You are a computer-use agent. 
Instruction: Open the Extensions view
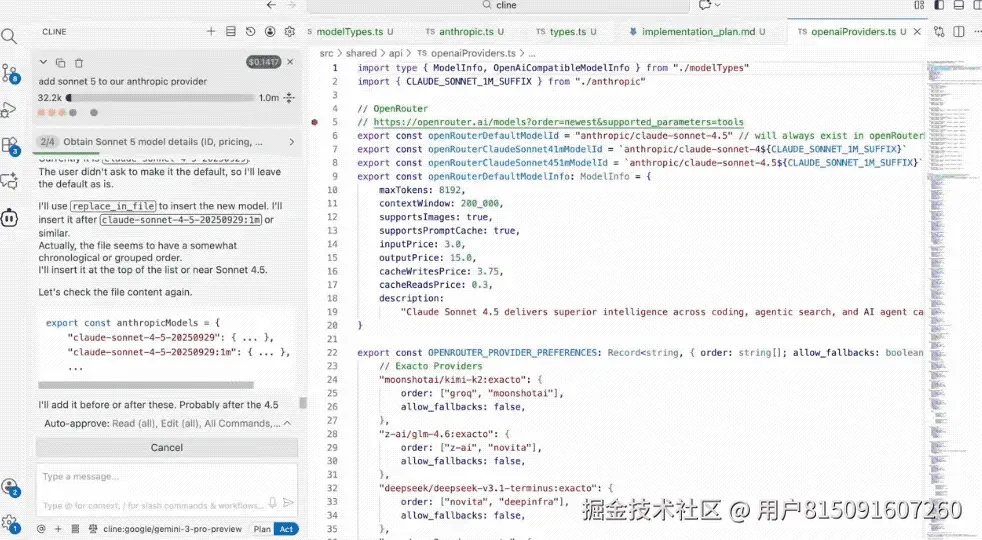[x=10, y=146]
